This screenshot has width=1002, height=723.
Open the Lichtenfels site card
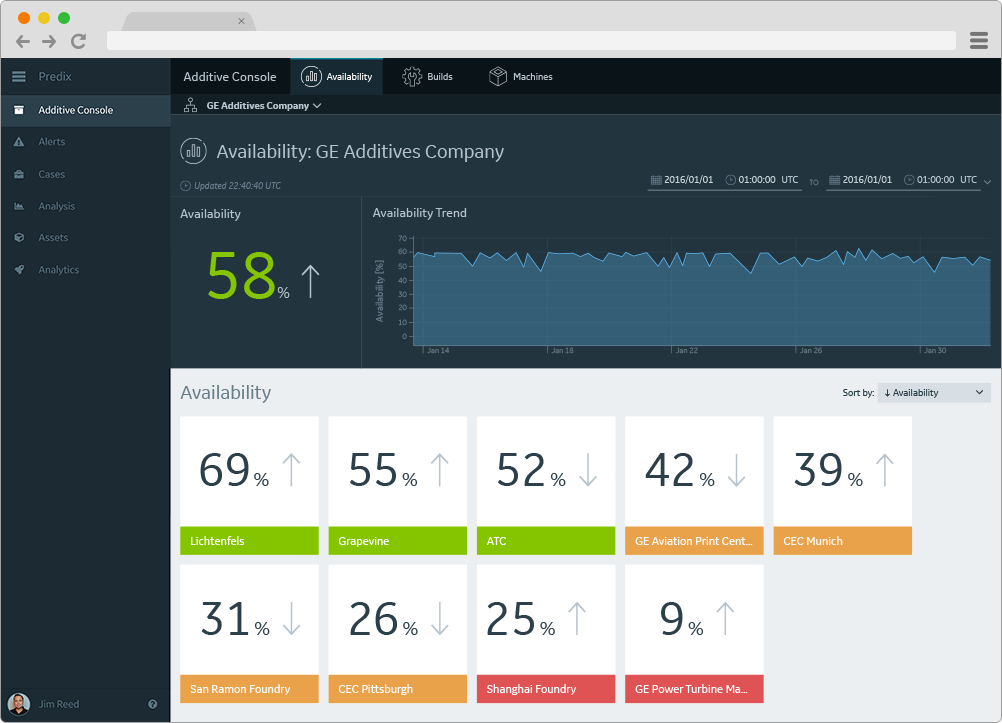249,485
